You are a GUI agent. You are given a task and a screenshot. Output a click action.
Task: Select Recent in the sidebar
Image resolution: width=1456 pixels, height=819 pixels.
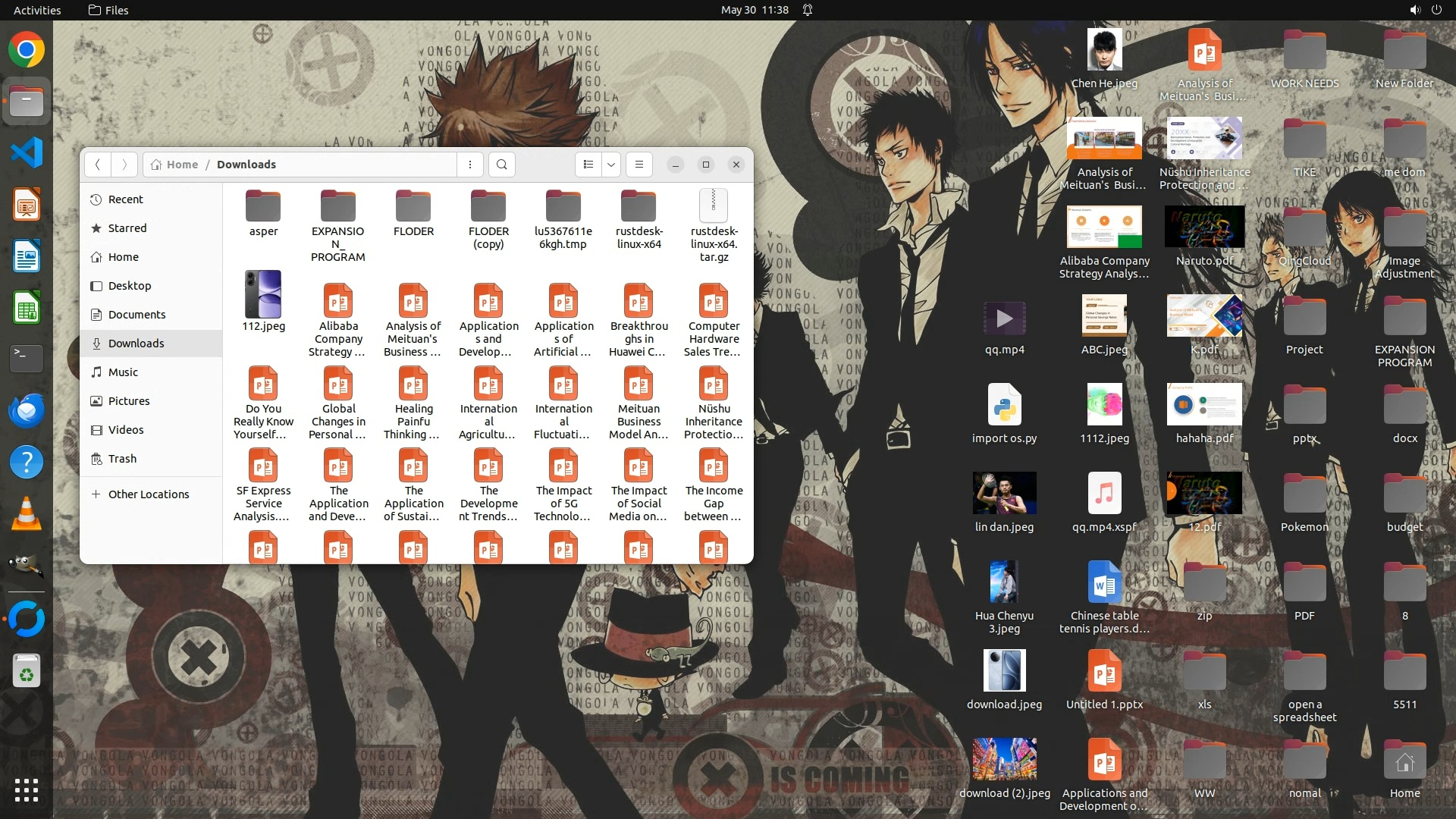click(125, 199)
